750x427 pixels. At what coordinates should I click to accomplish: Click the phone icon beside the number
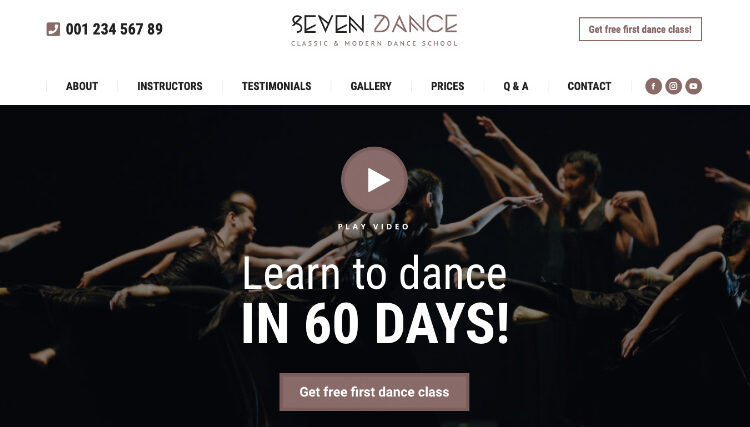(x=53, y=29)
